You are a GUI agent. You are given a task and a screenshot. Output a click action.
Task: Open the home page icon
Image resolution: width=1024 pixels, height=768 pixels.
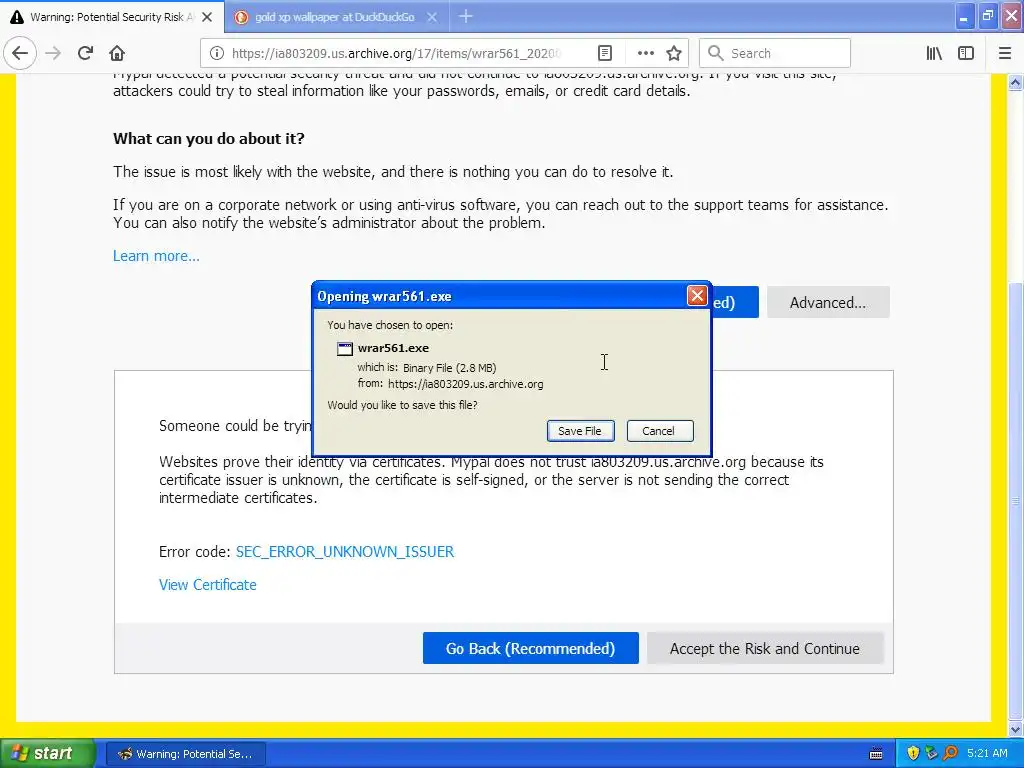[117, 53]
